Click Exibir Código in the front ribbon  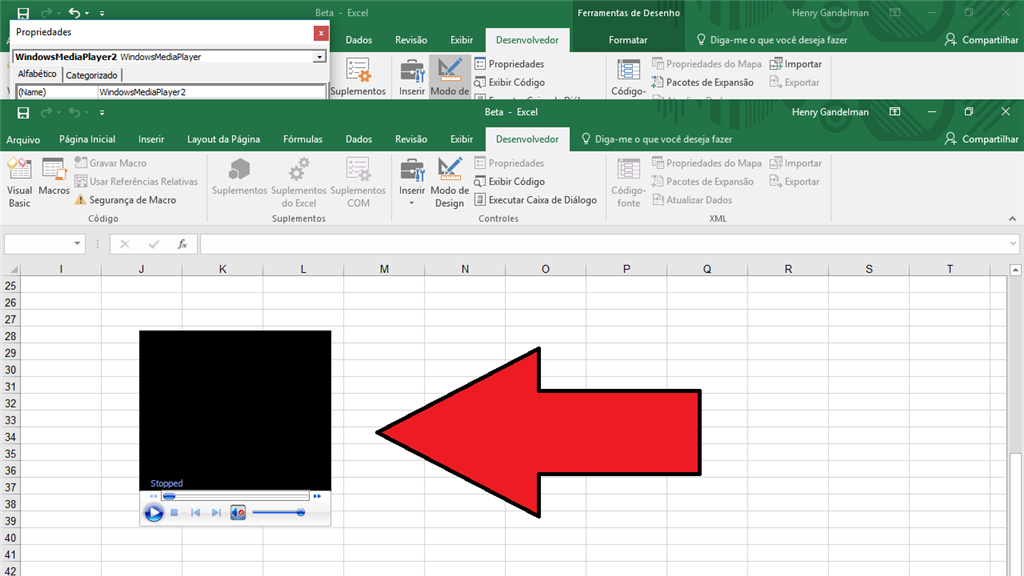[509, 182]
